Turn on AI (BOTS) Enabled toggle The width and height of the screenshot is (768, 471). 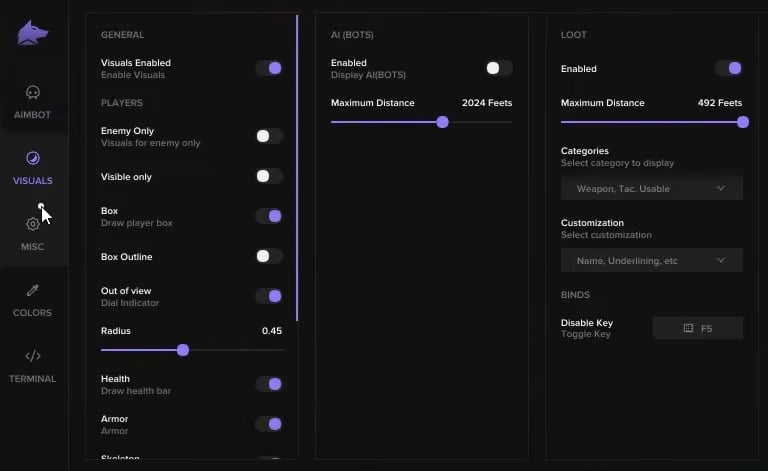point(498,68)
